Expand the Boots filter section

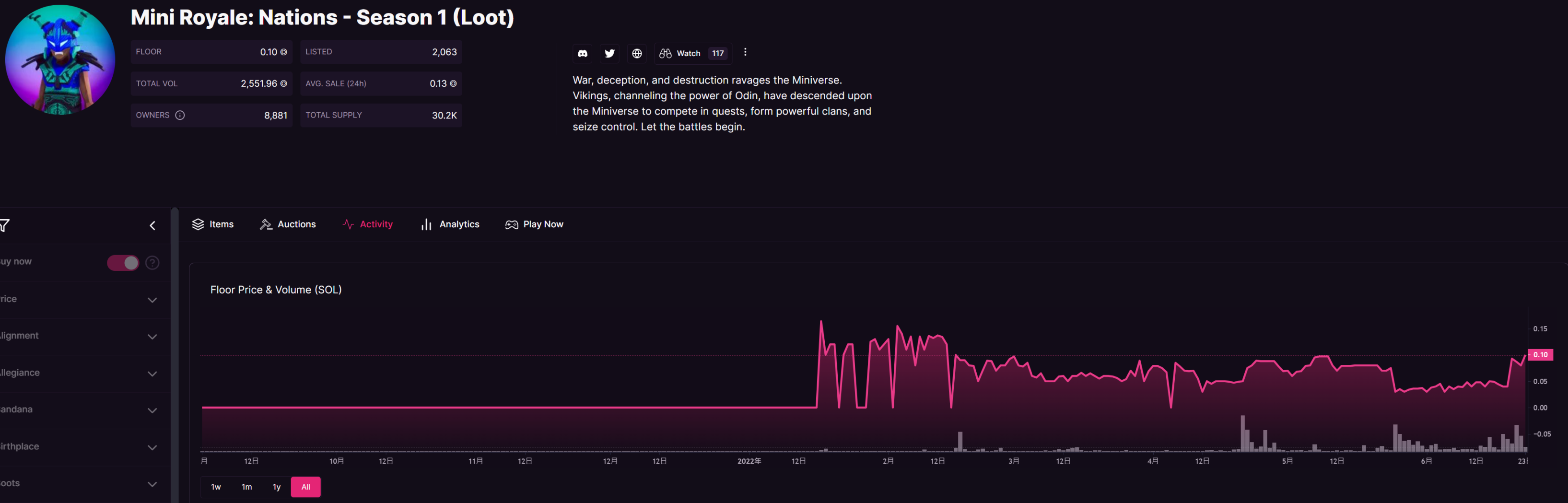[152, 484]
